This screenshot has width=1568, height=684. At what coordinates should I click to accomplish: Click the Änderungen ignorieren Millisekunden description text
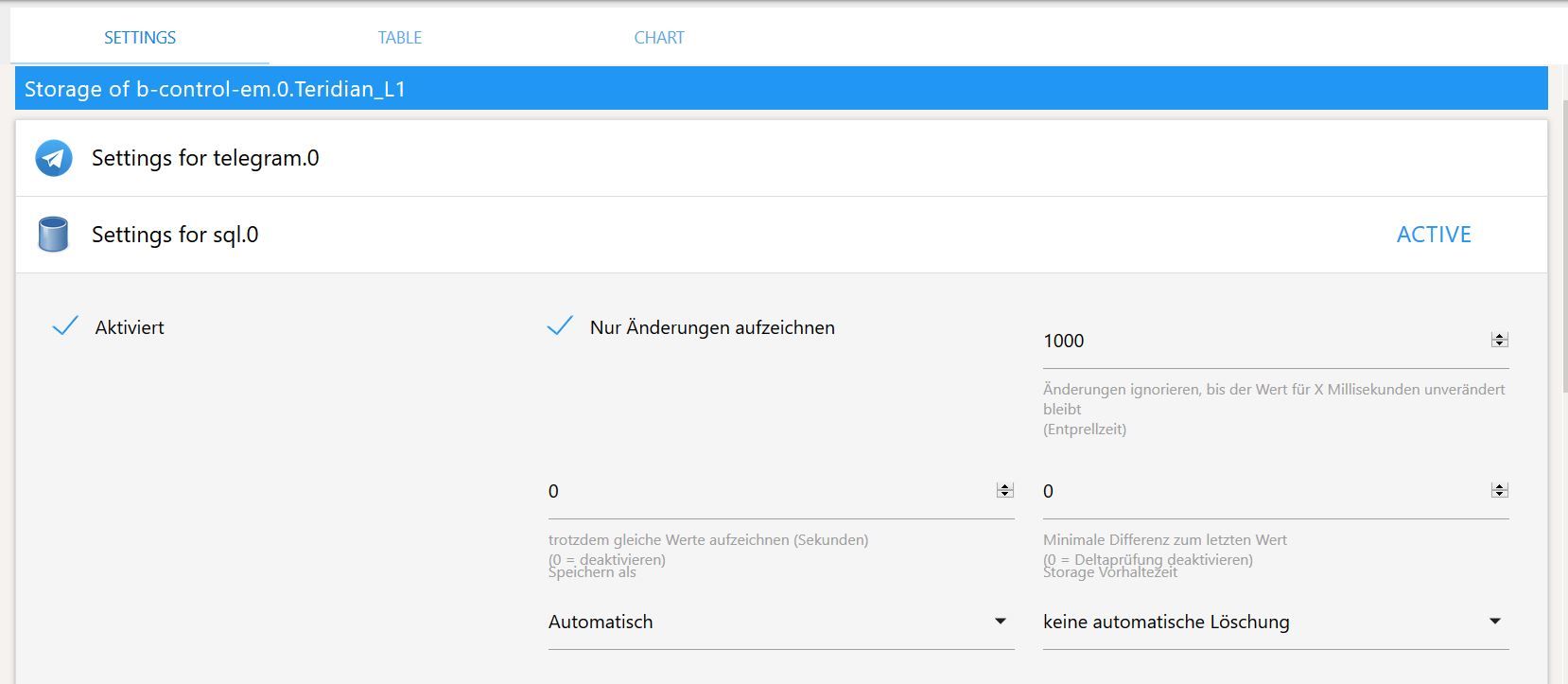tap(1274, 409)
